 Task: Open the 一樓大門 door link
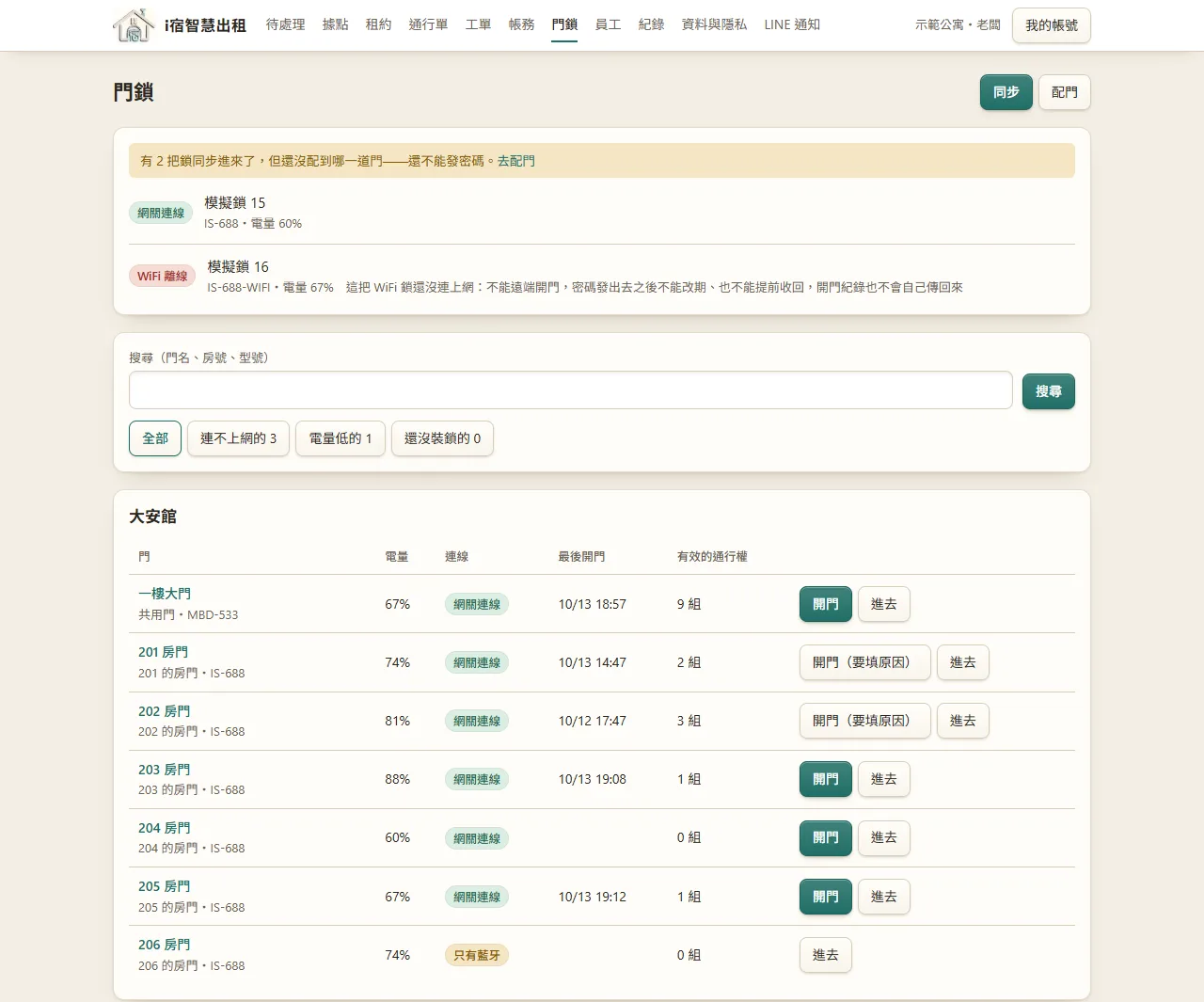pyautogui.click(x=165, y=594)
